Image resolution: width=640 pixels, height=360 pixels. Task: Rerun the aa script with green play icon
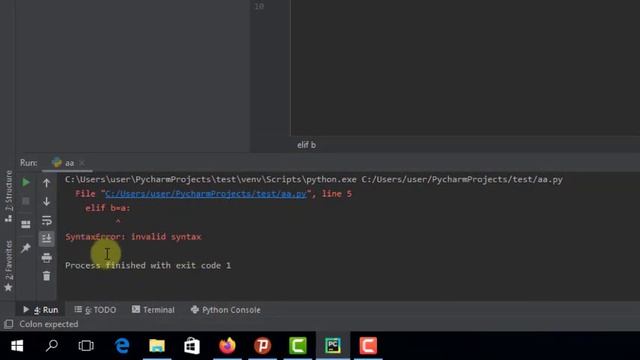pos(26,182)
